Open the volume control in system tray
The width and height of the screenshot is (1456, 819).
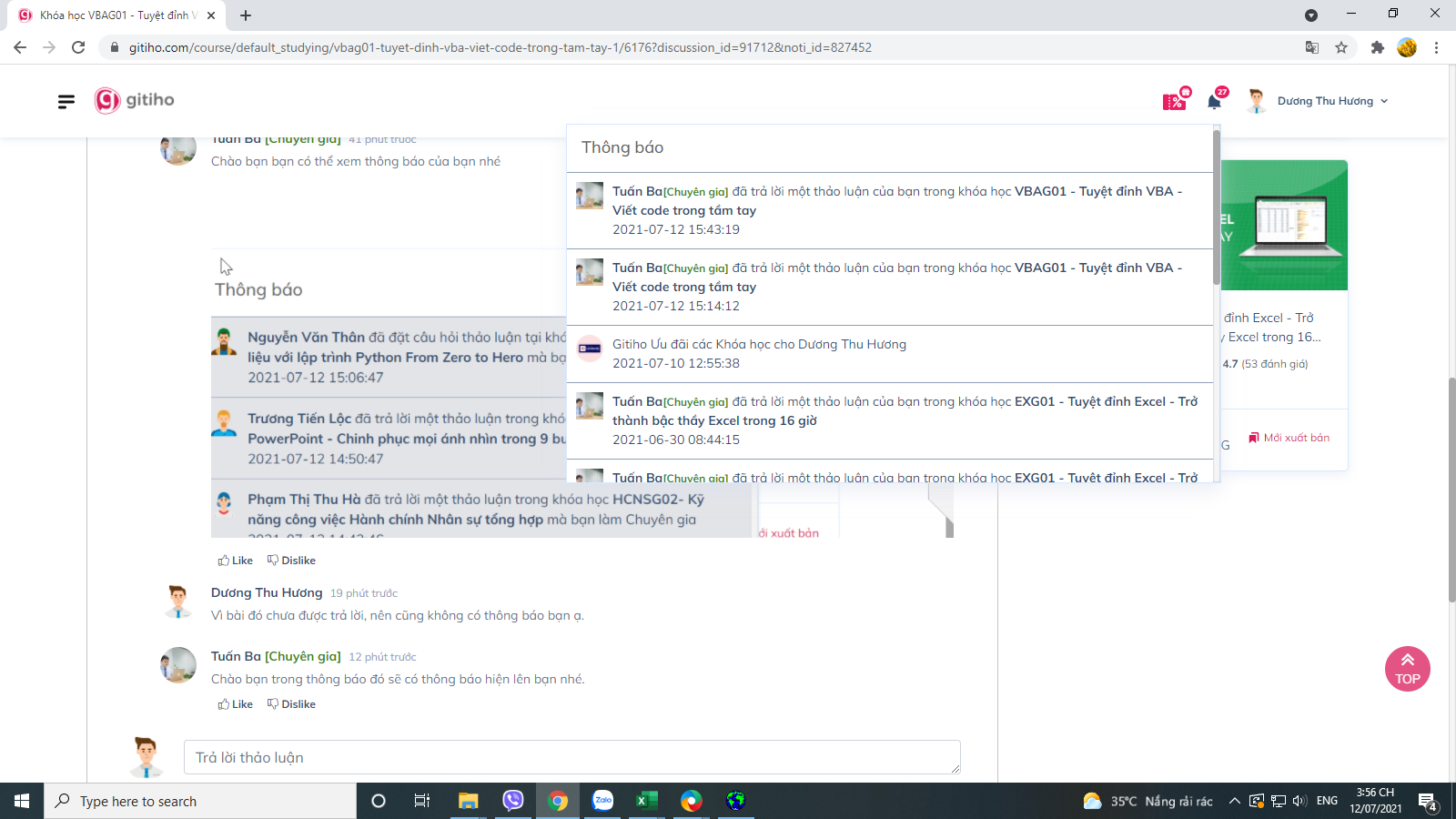(1299, 801)
